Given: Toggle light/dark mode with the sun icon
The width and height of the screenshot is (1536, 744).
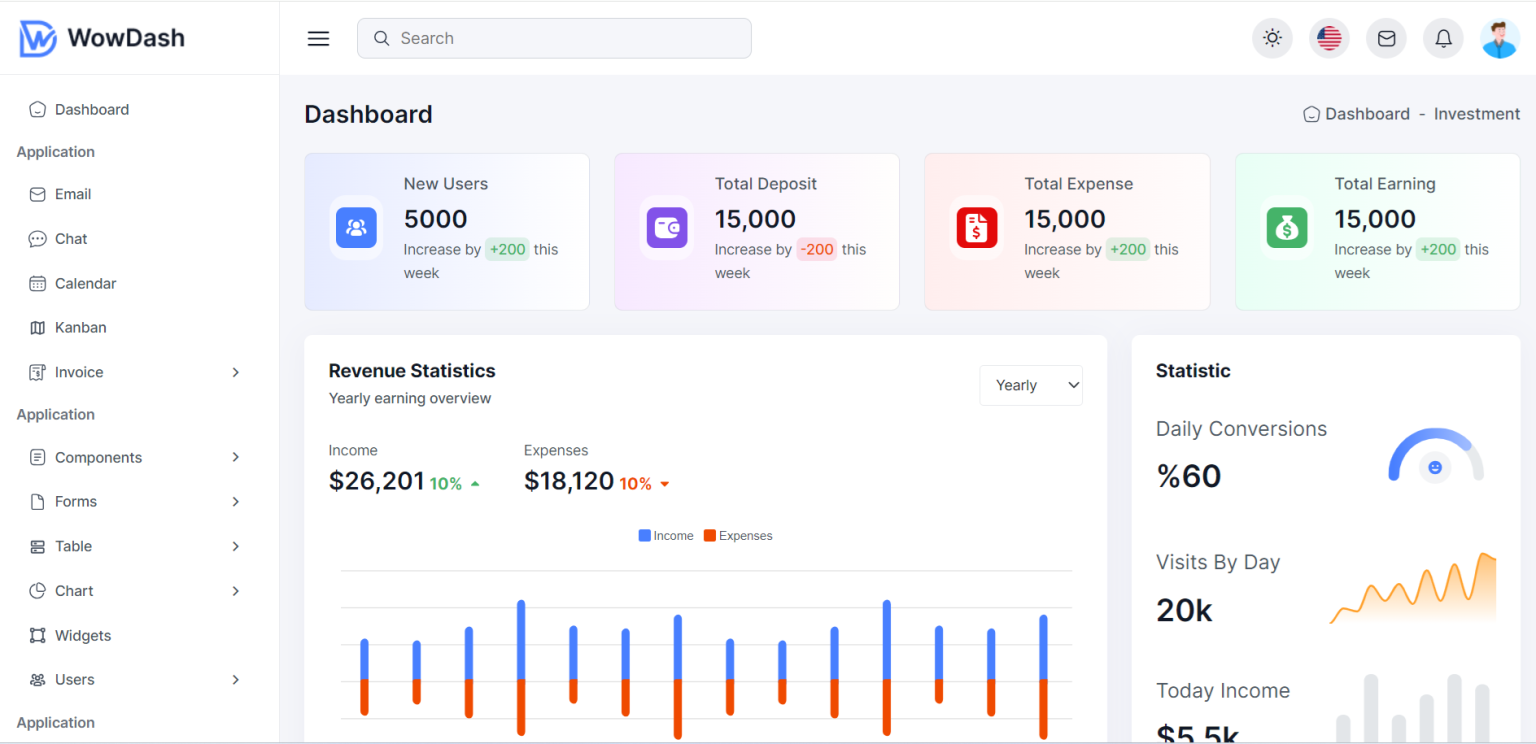Looking at the screenshot, I should click(x=1272, y=38).
